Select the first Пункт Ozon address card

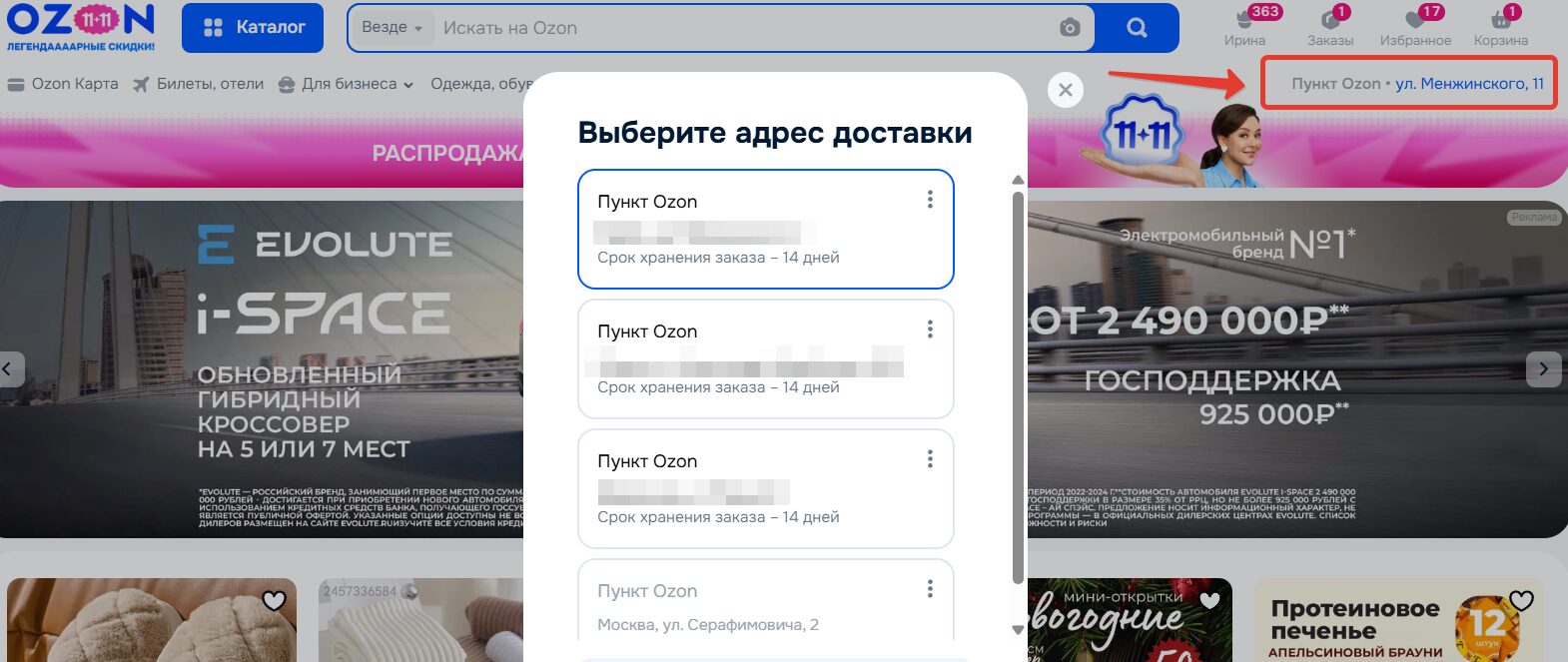[766, 229]
